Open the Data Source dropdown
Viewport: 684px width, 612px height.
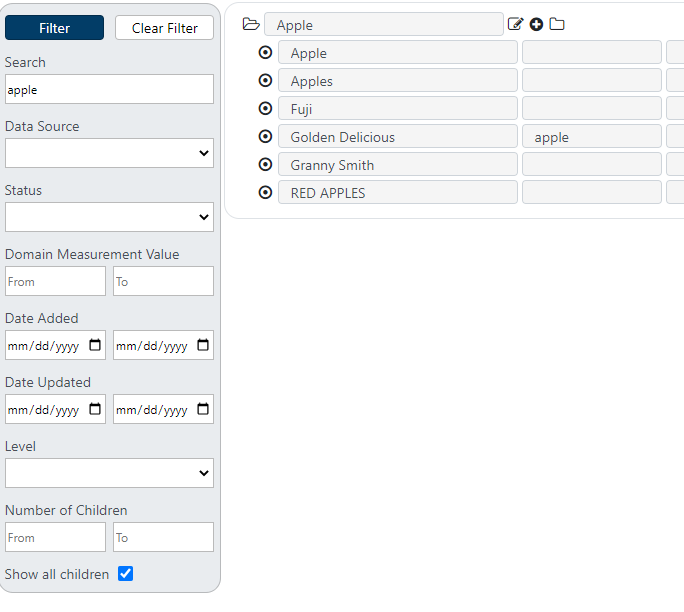tap(109, 153)
